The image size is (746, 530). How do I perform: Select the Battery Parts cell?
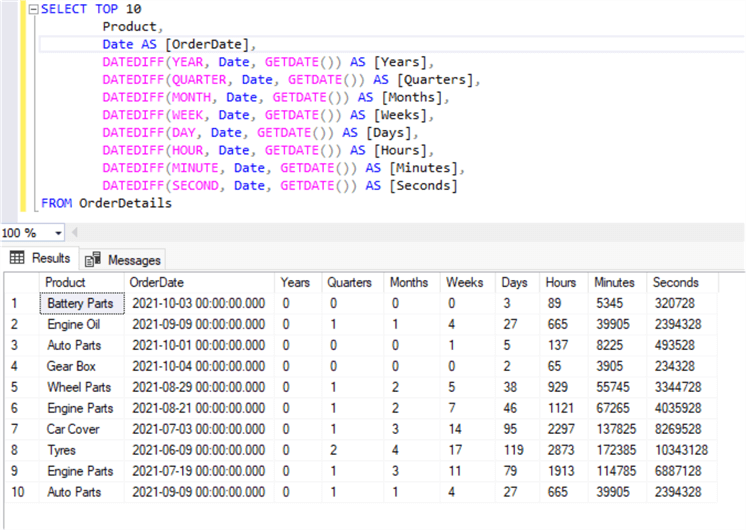click(x=82, y=304)
